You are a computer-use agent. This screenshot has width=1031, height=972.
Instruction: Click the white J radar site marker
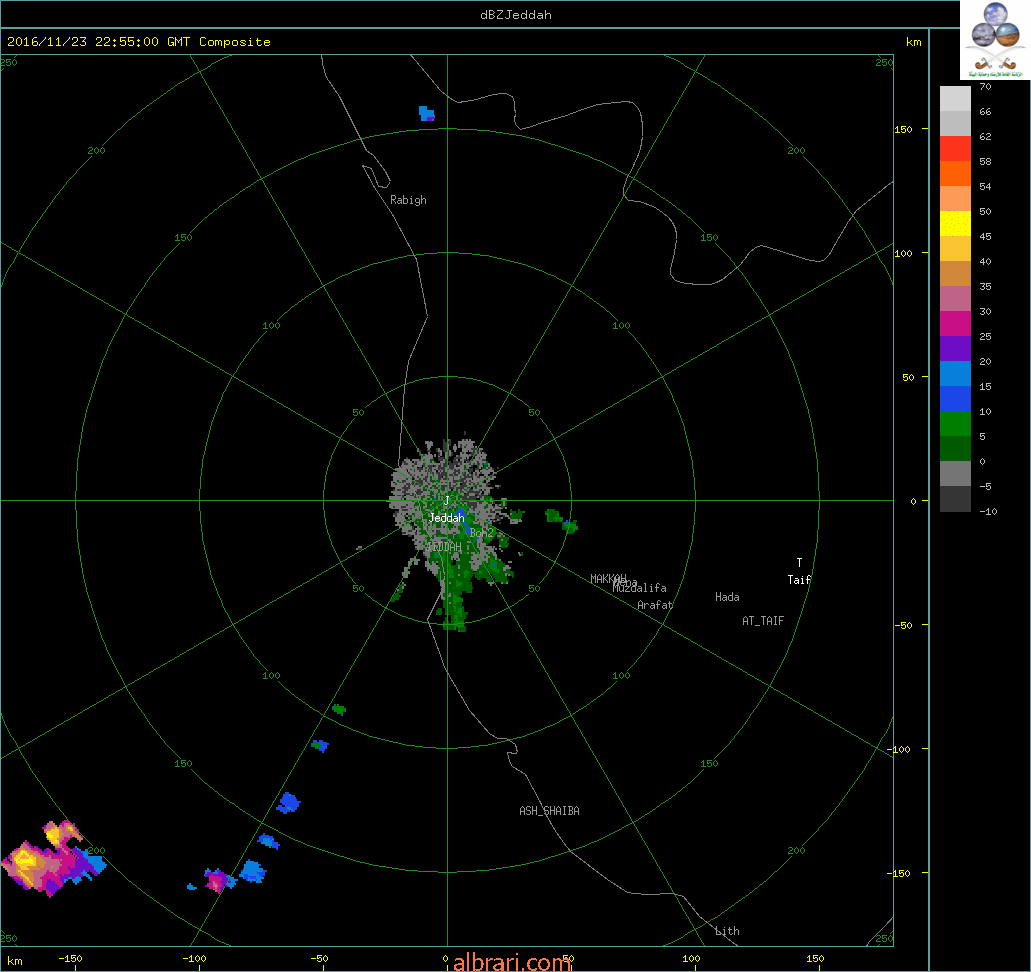click(446, 501)
